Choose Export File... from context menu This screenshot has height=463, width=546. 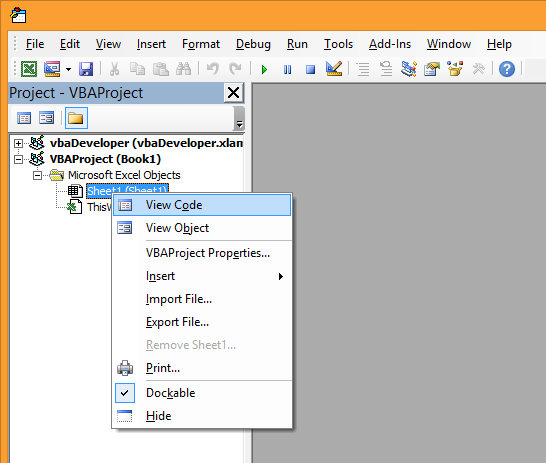[x=202, y=322]
